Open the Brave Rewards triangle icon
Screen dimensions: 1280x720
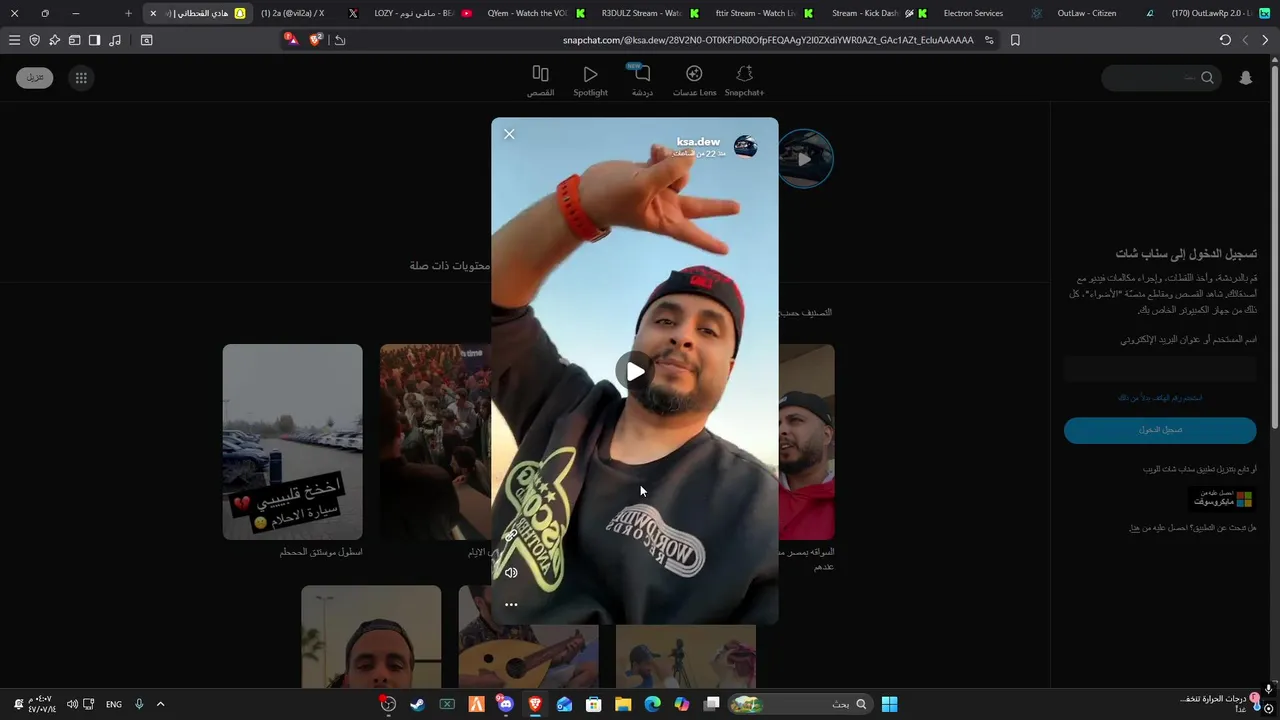(x=291, y=39)
